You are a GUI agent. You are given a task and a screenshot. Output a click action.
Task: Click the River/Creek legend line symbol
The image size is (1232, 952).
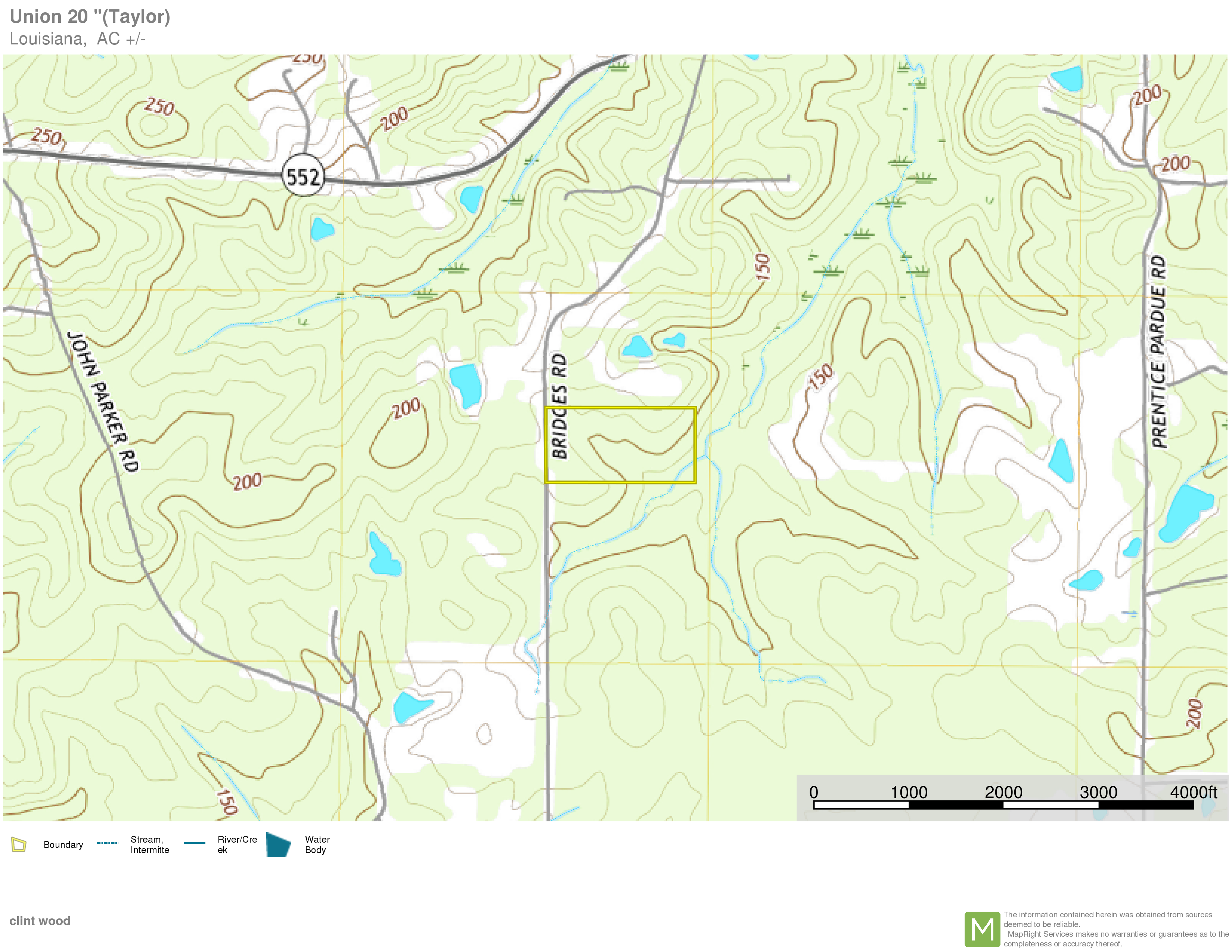point(195,843)
